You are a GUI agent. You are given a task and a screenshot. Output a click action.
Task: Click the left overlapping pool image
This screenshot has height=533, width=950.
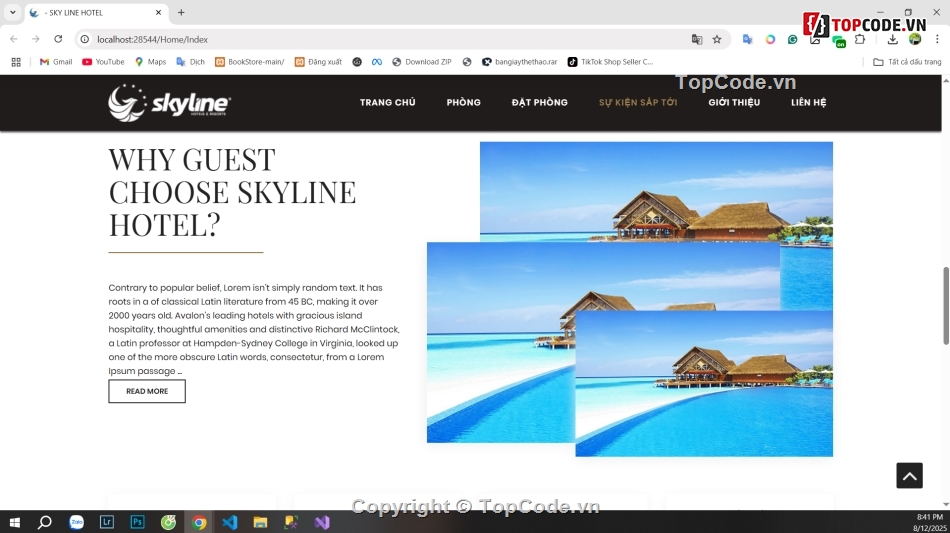coord(500,342)
